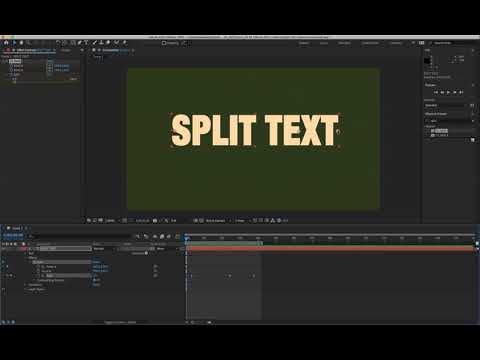Jump to first frame in Preview panel
The height and width of the screenshot is (360, 480).
[436, 92]
